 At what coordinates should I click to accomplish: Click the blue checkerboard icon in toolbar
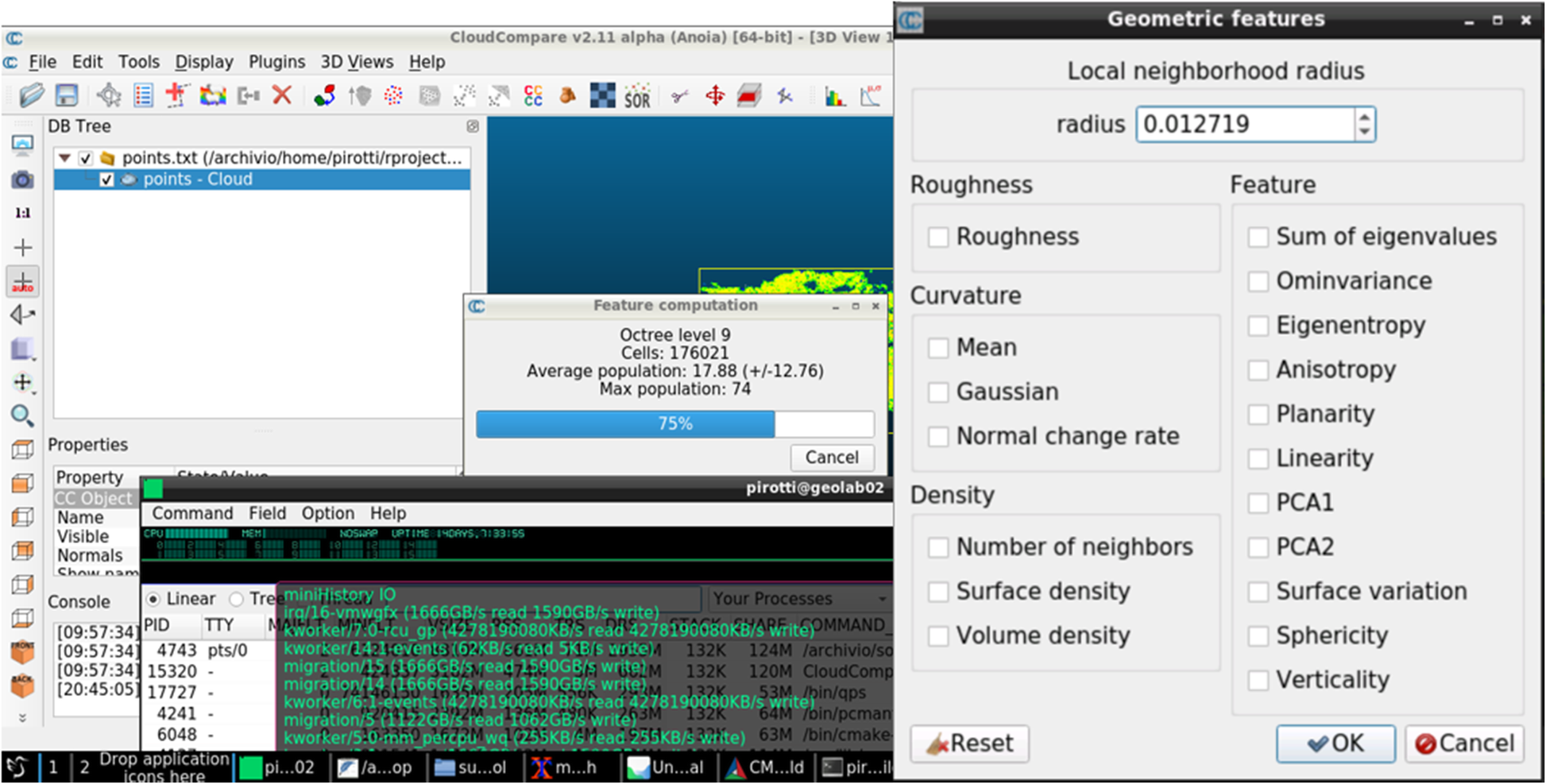point(602,96)
